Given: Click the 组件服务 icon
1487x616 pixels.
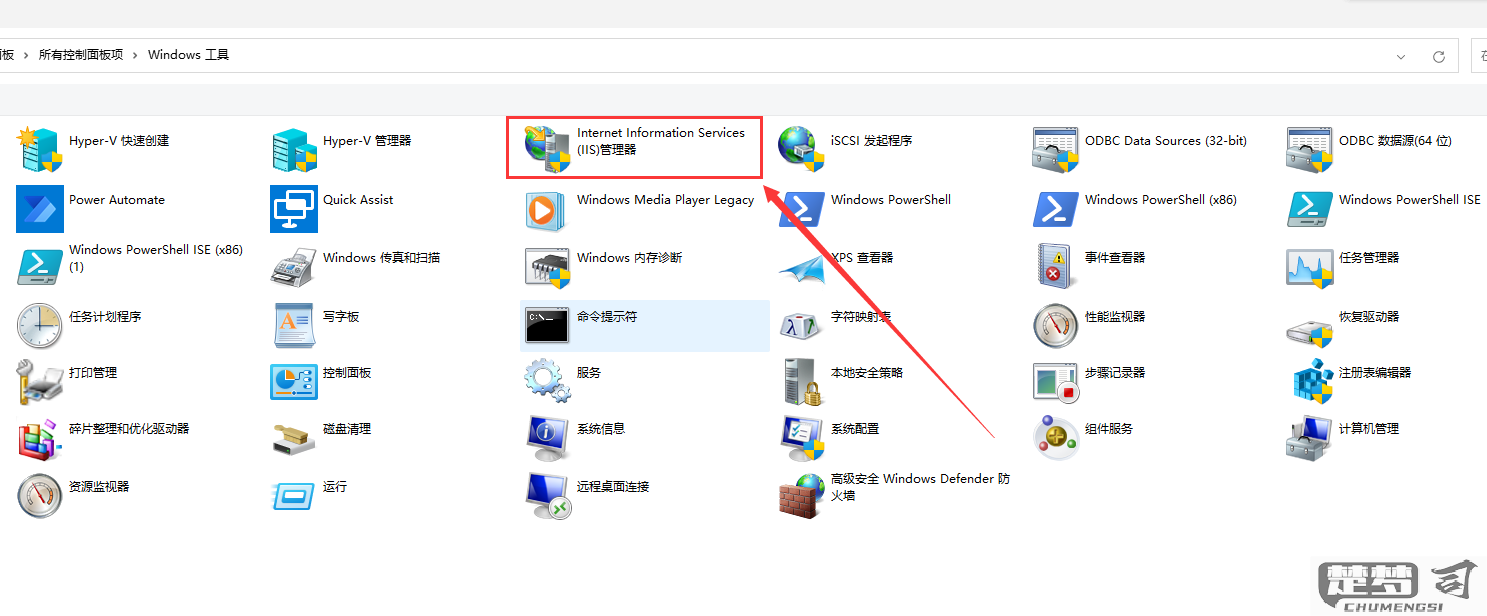Looking at the screenshot, I should click(x=1056, y=438).
